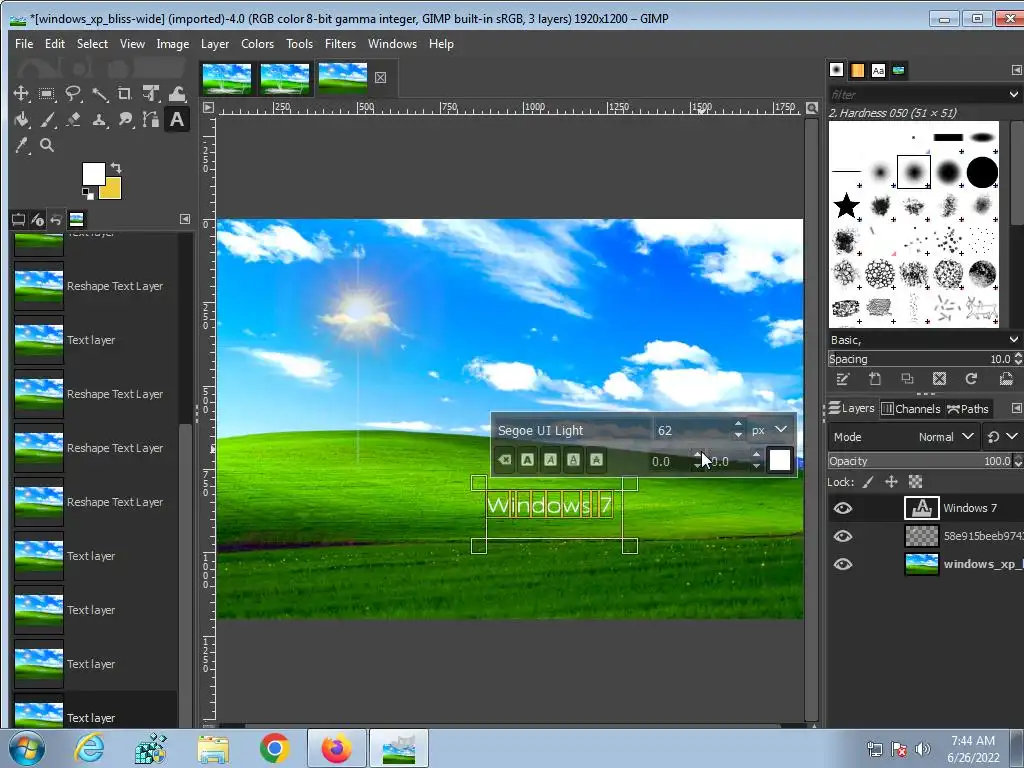Select the Paintbrush tool

point(46,120)
